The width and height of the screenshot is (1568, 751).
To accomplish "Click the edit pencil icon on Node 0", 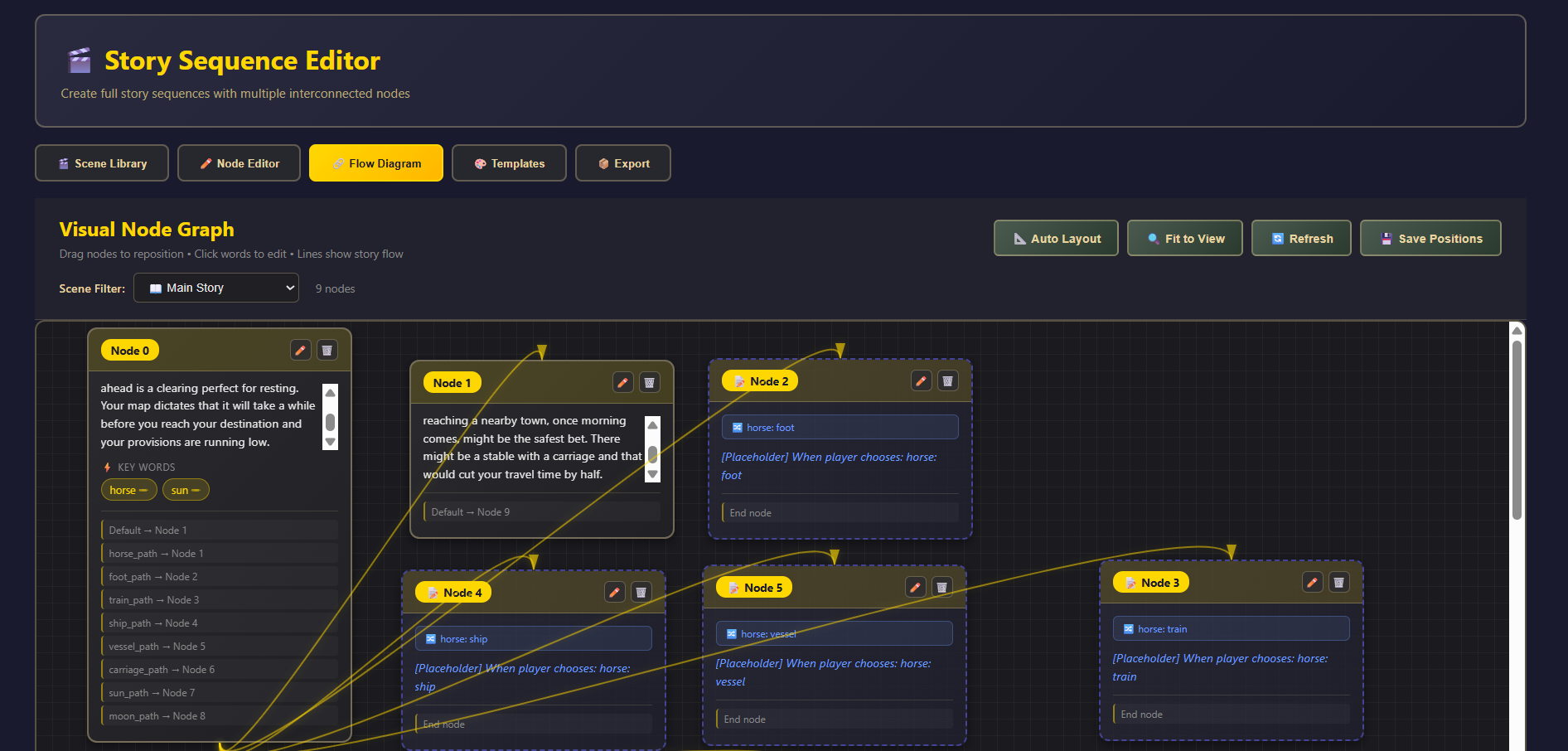I will (300, 351).
